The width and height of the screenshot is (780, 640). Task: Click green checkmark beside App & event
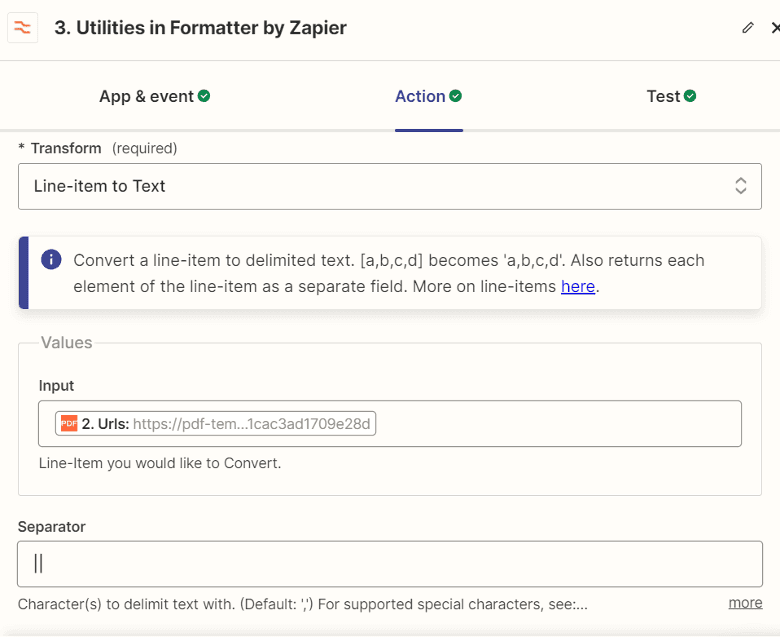(x=204, y=96)
